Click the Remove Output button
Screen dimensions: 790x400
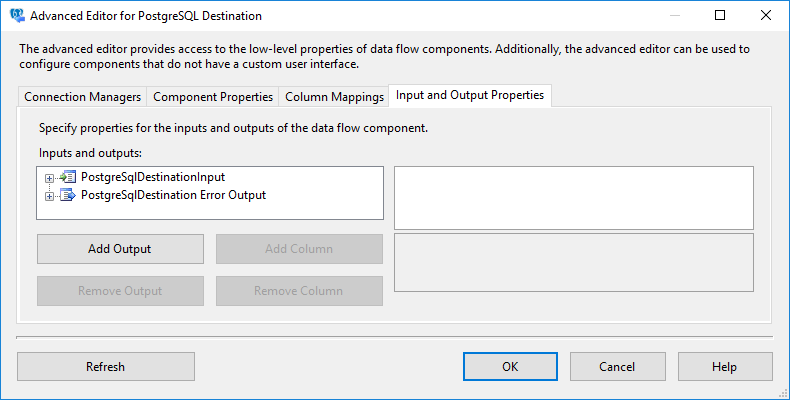tap(120, 291)
